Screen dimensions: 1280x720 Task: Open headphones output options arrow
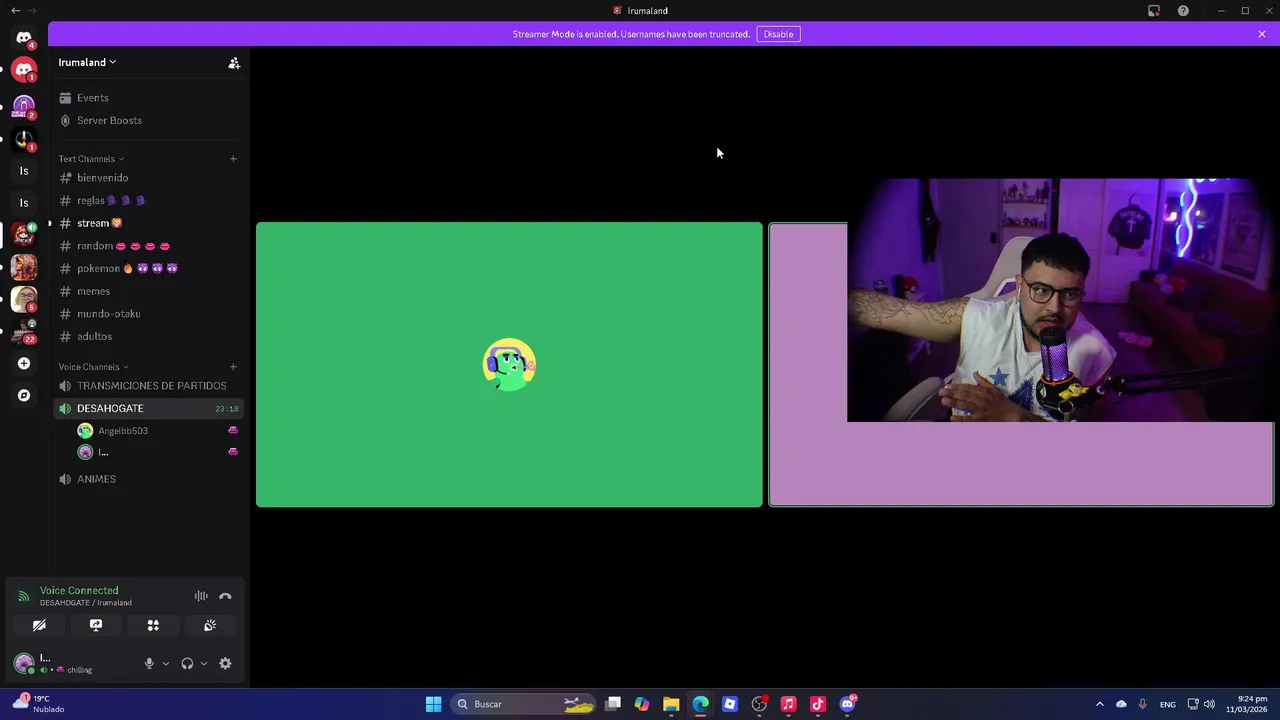204,663
